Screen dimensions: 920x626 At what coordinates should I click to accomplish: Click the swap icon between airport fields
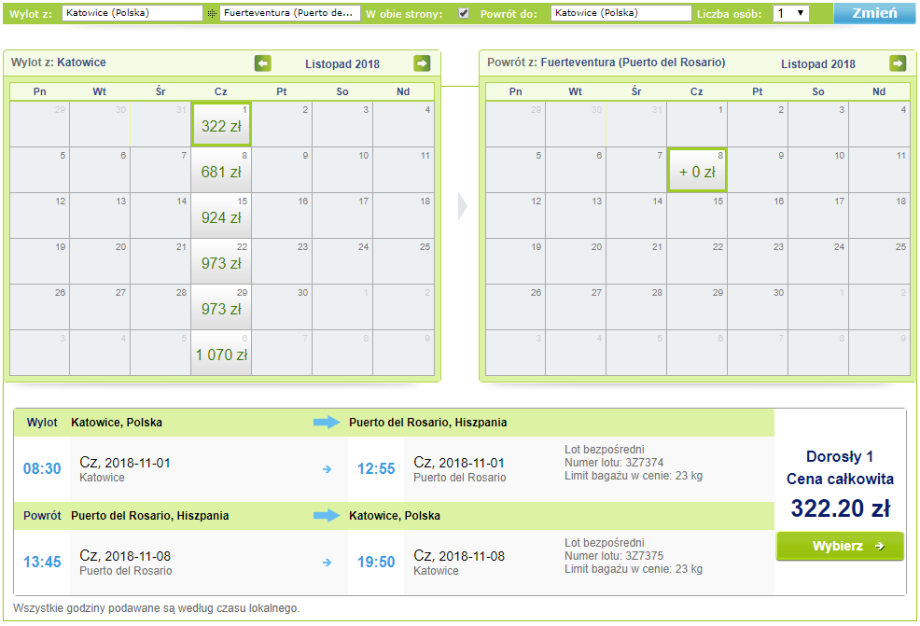(211, 14)
